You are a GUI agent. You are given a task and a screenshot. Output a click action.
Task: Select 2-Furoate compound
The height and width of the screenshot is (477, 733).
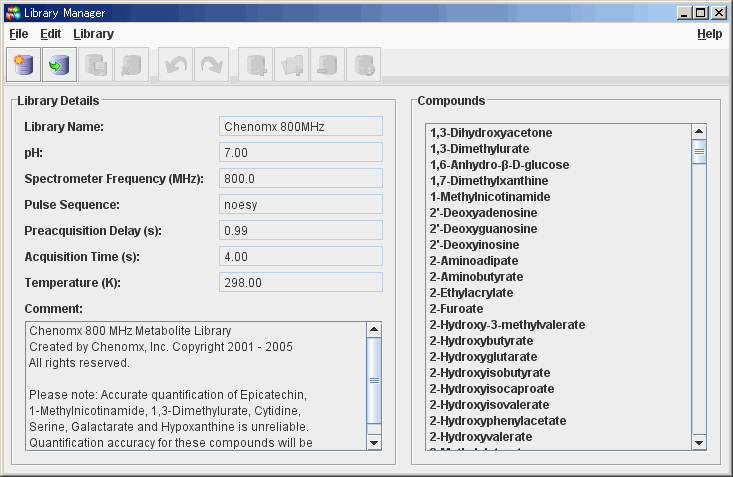pos(559,309)
